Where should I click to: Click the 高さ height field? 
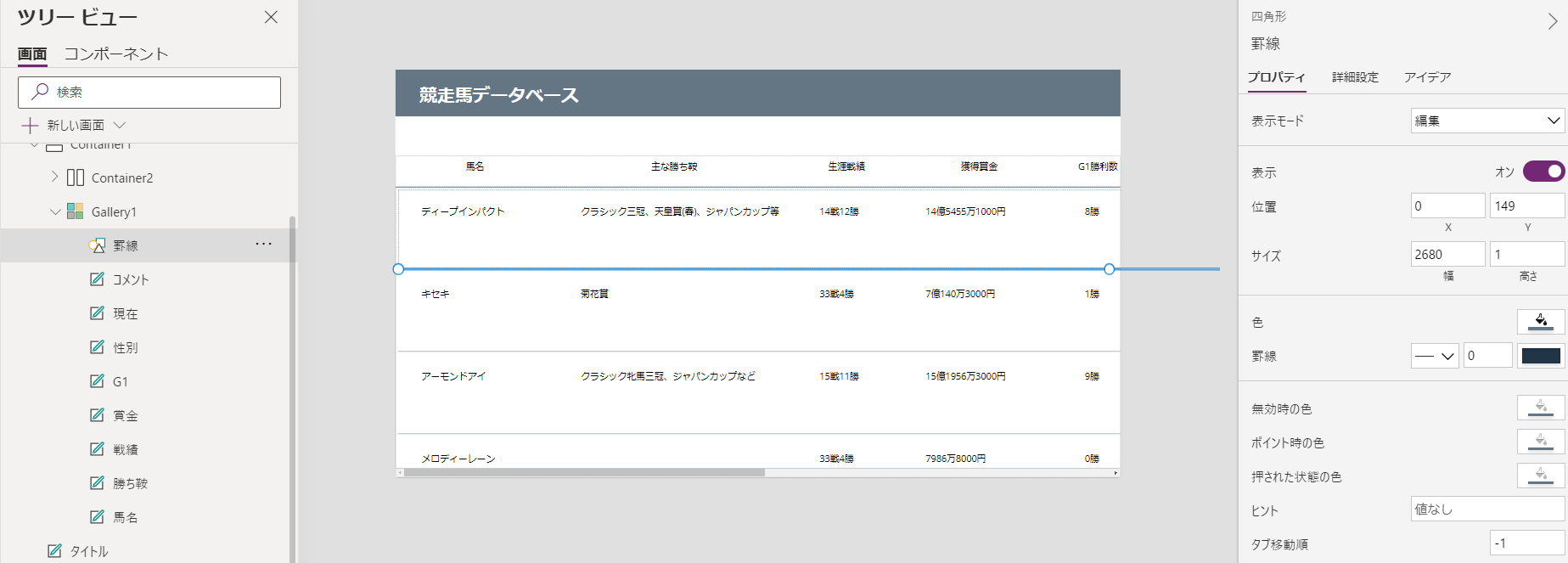(x=1526, y=254)
